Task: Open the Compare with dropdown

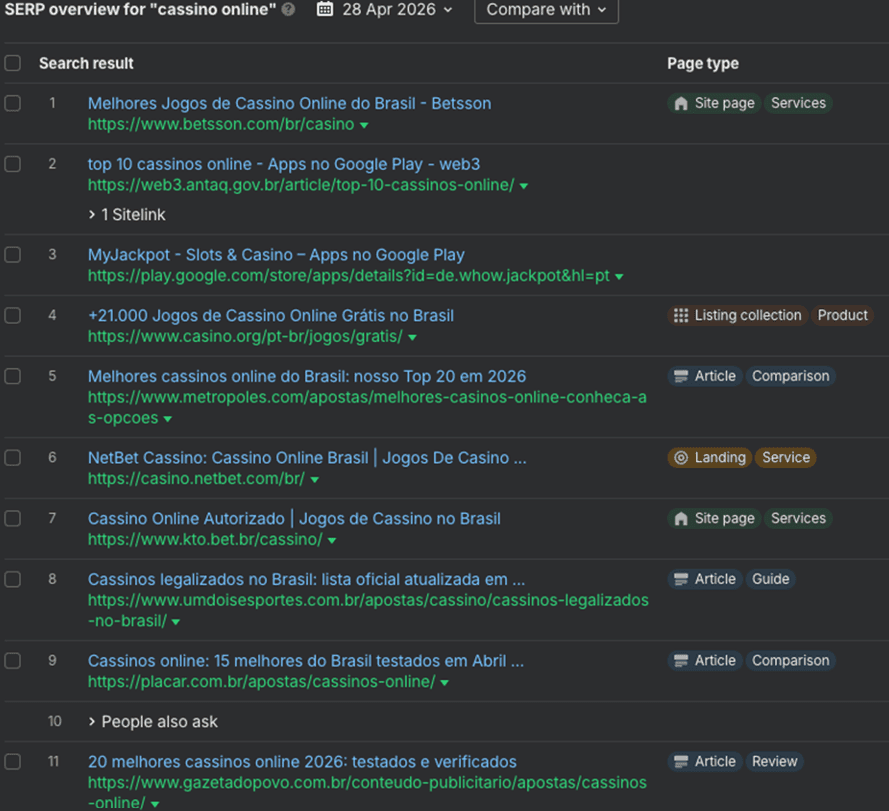Action: click(546, 10)
